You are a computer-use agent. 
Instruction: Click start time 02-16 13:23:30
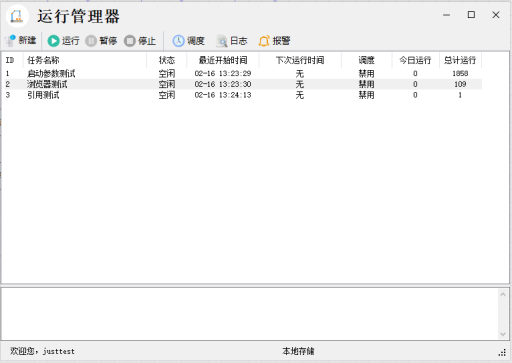pyautogui.click(x=223, y=84)
